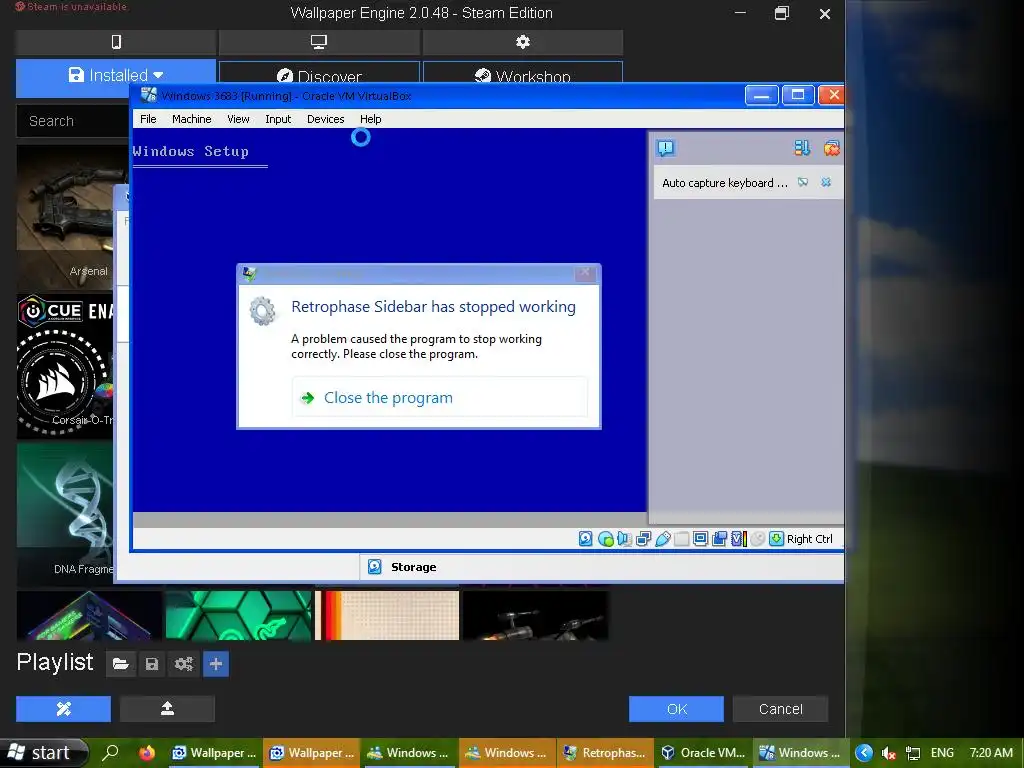
Task: Configure playlist settings gears icon
Action: (184, 664)
